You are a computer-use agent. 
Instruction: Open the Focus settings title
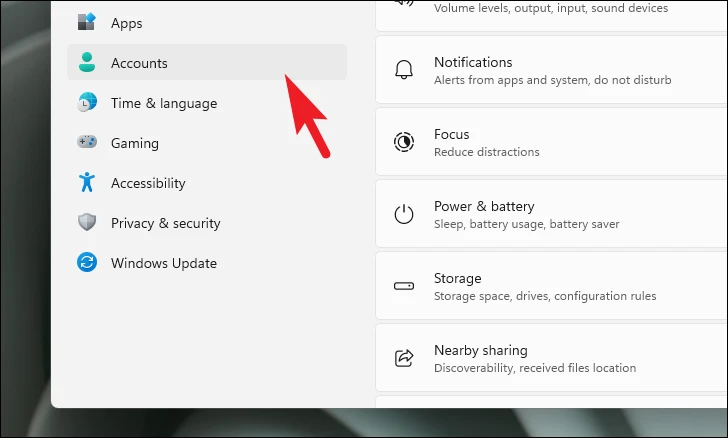click(451, 134)
